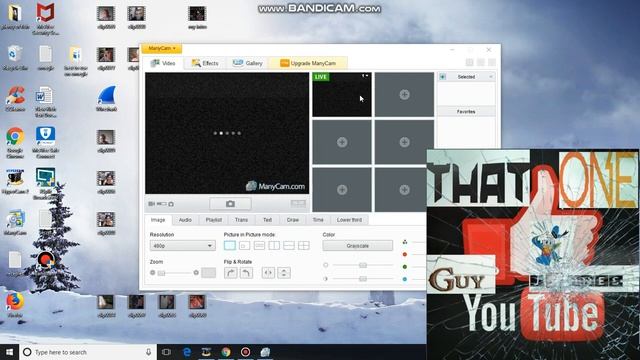The height and width of the screenshot is (360, 640).
Task: Switch to the Video tab
Action: 163,63
